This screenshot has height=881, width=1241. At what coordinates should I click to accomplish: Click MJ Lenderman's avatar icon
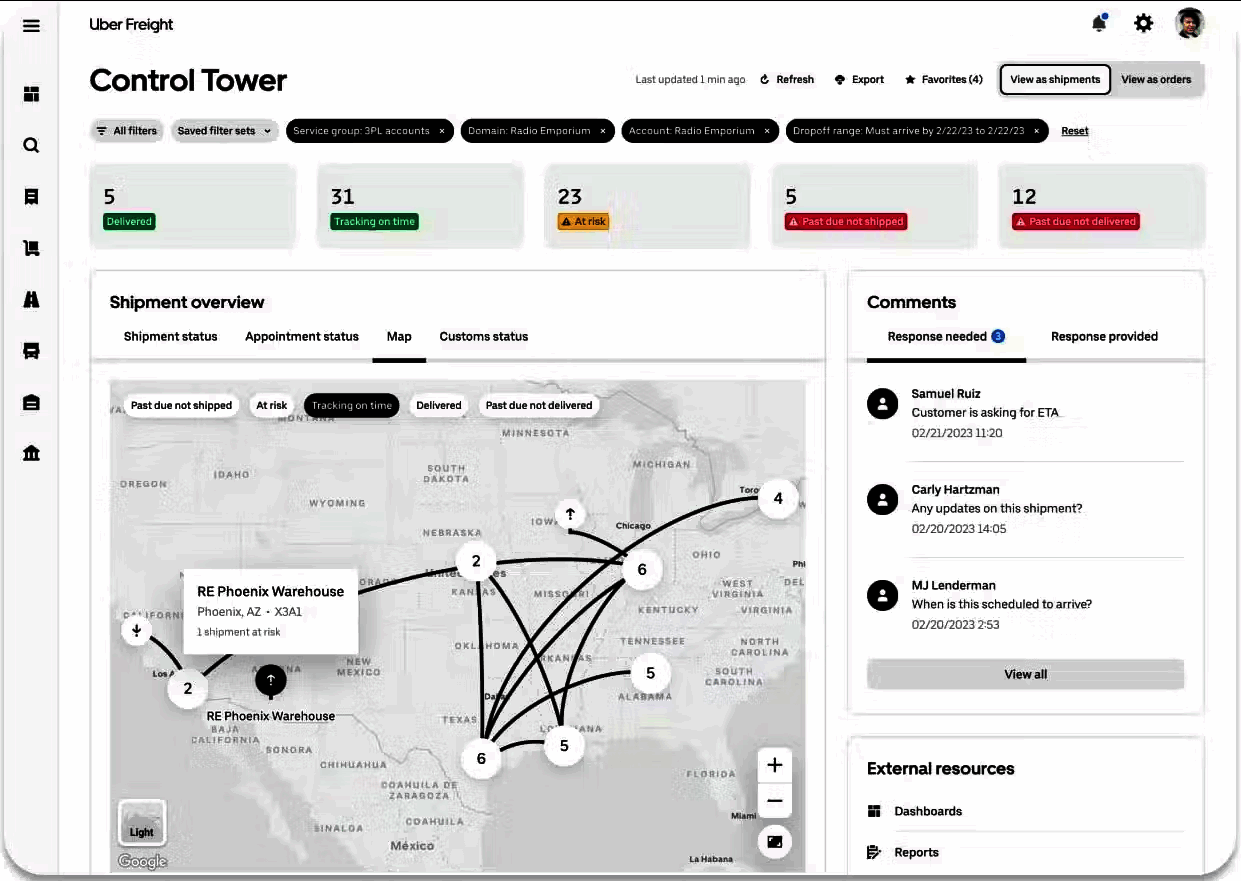pyautogui.click(x=882, y=595)
